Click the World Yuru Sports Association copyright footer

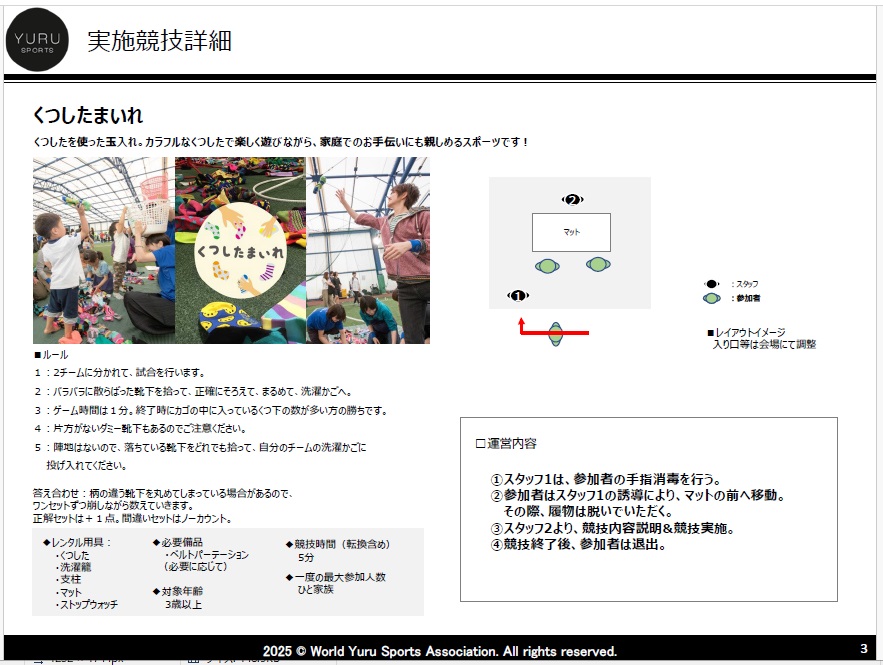(x=440, y=651)
